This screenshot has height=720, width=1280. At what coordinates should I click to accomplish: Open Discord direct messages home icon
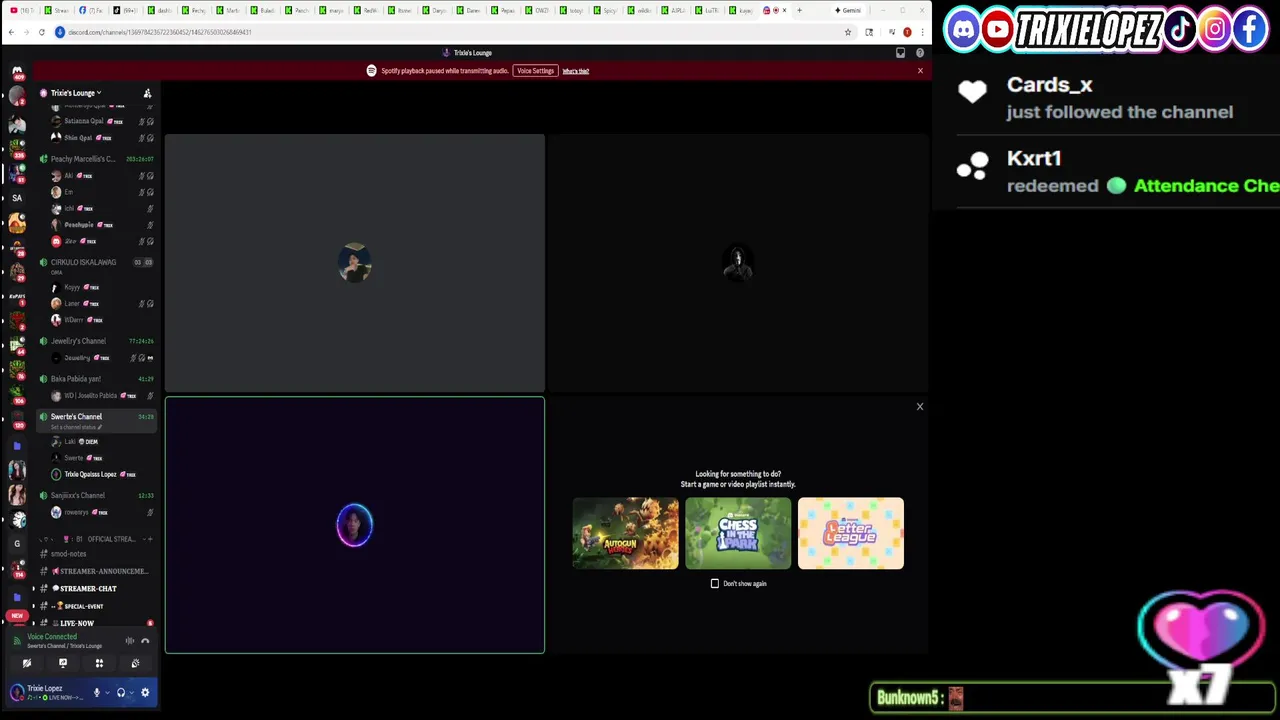tap(17, 72)
